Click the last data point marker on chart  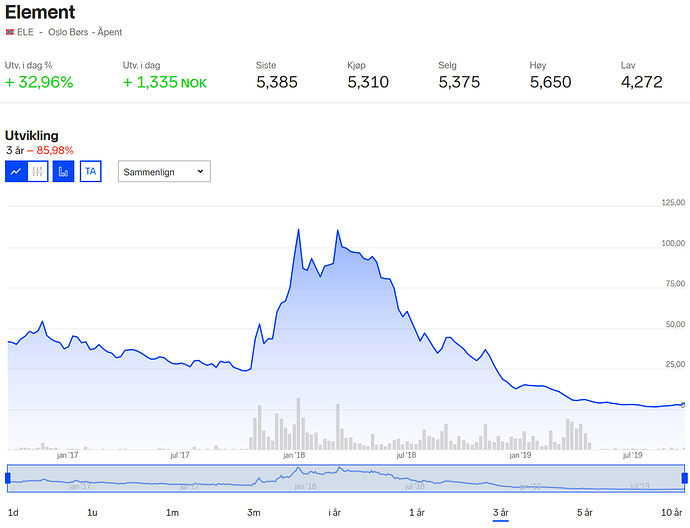[x=683, y=405]
